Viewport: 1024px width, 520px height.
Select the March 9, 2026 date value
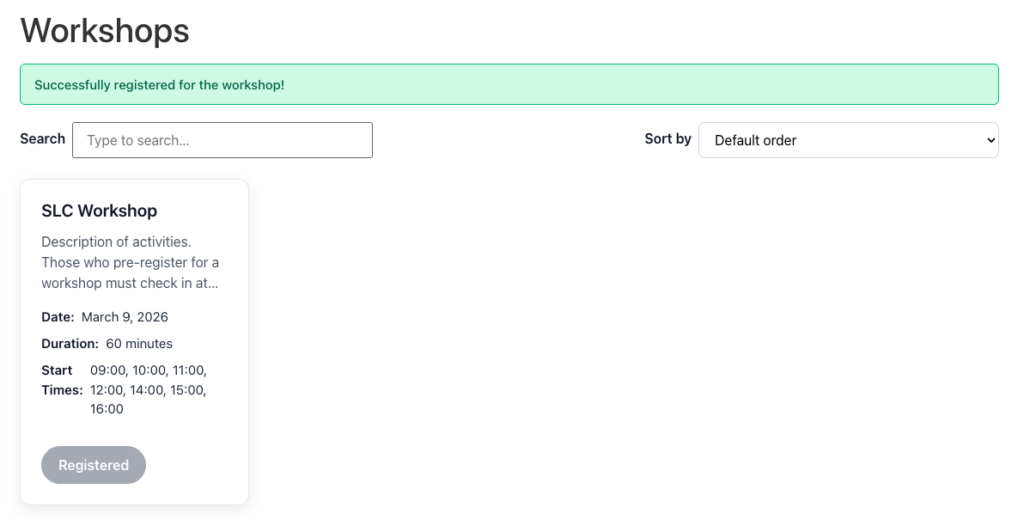(125, 317)
